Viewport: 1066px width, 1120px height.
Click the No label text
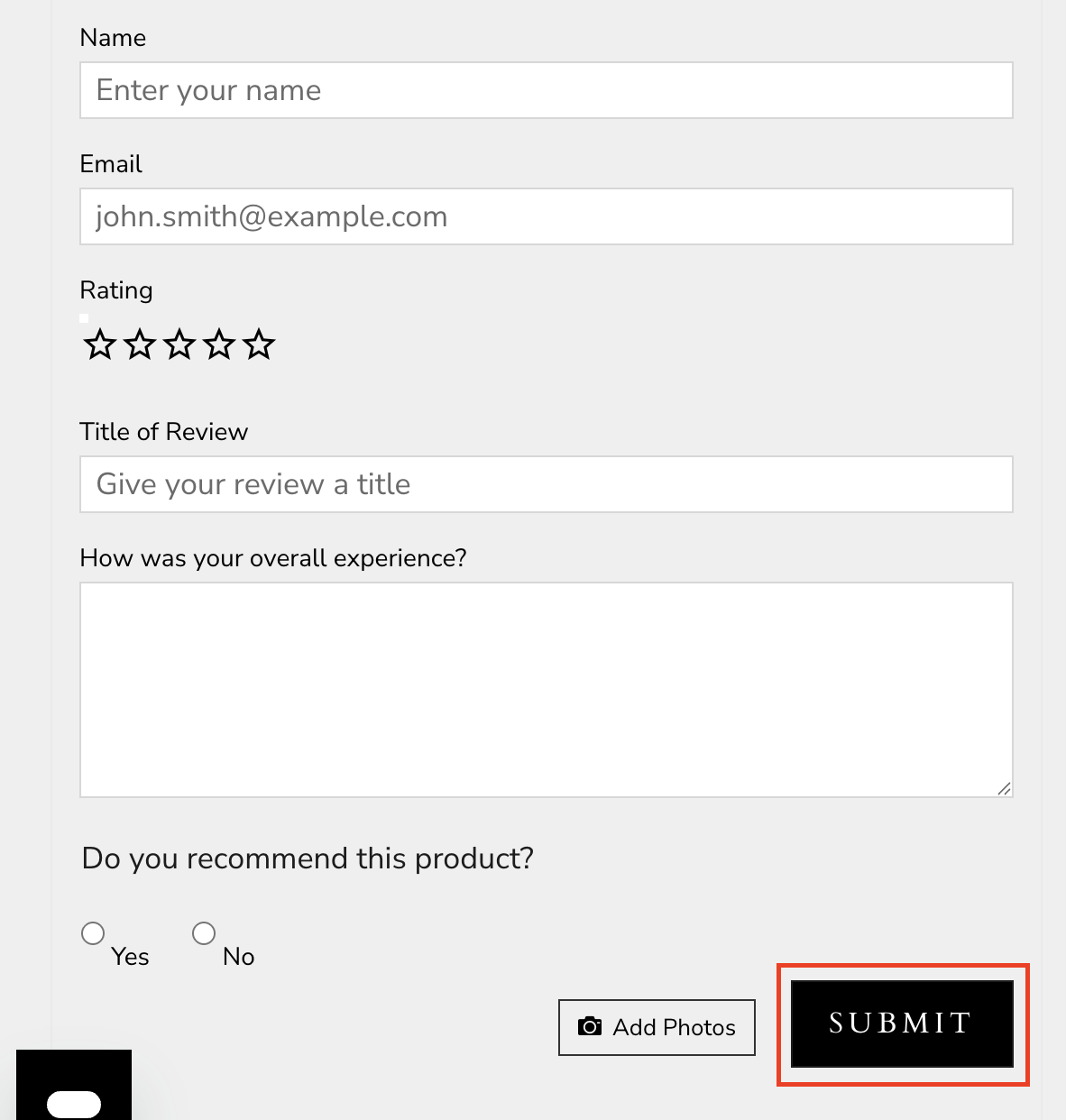point(239,957)
